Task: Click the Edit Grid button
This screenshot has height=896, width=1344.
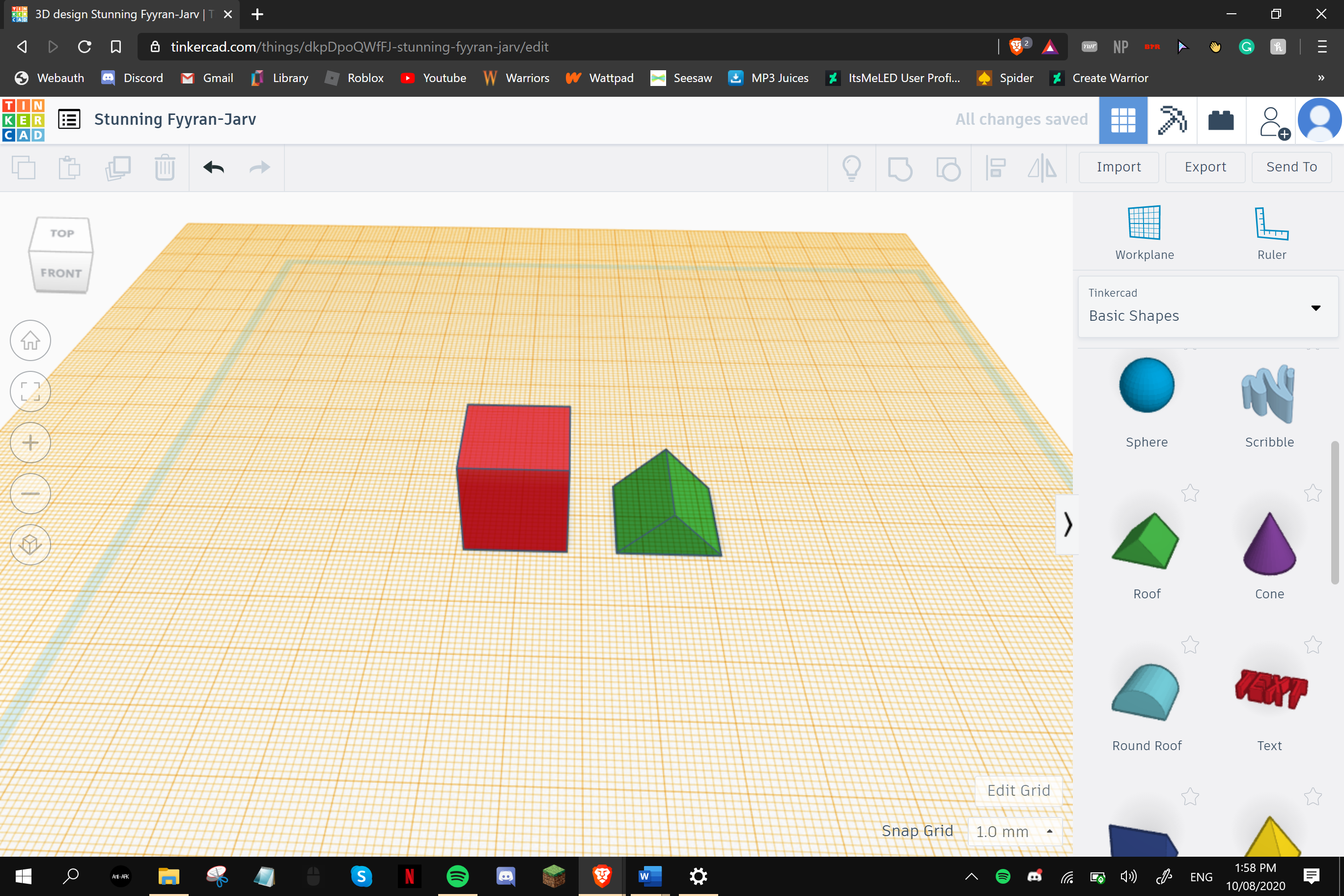Action: 1018,790
